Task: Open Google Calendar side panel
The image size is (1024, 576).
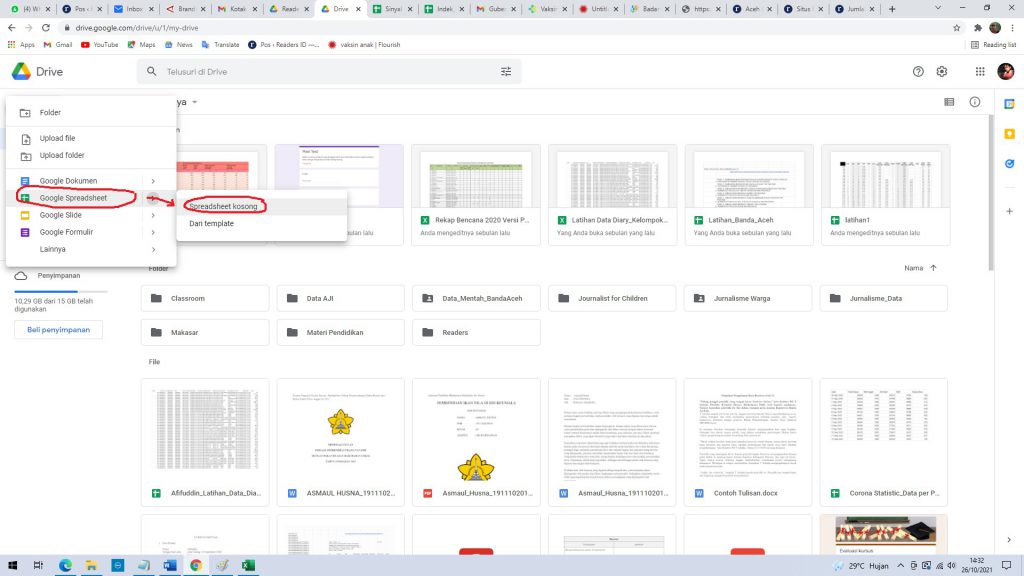Action: [1010, 104]
